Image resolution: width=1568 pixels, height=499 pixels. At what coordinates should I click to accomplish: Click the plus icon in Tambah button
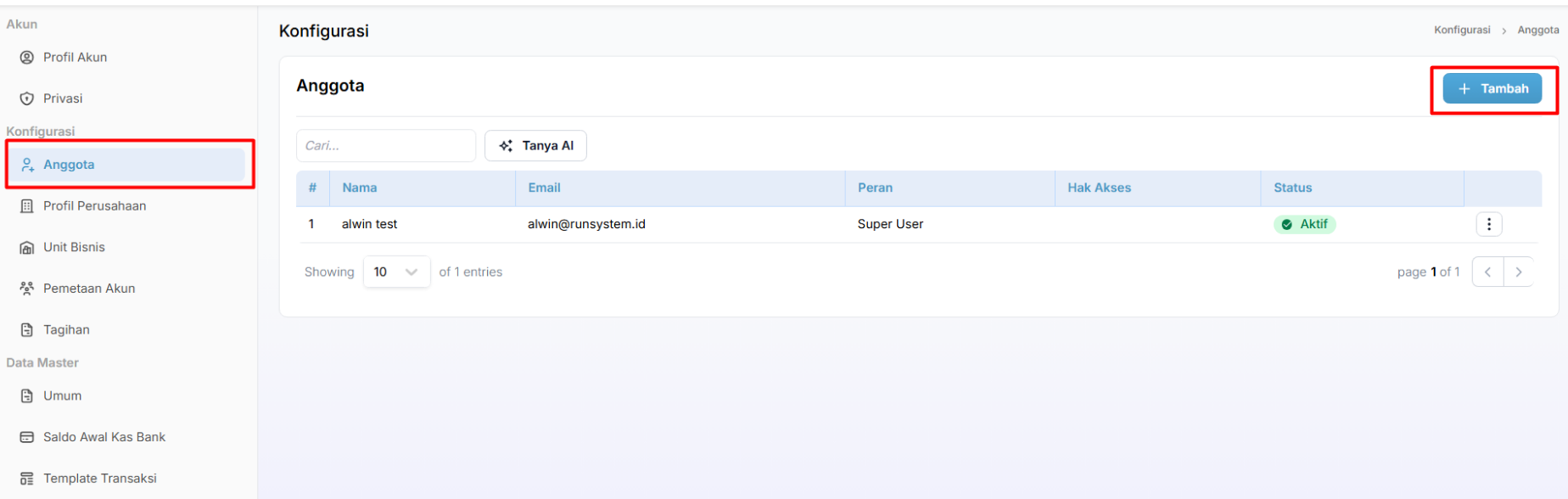click(x=1464, y=88)
